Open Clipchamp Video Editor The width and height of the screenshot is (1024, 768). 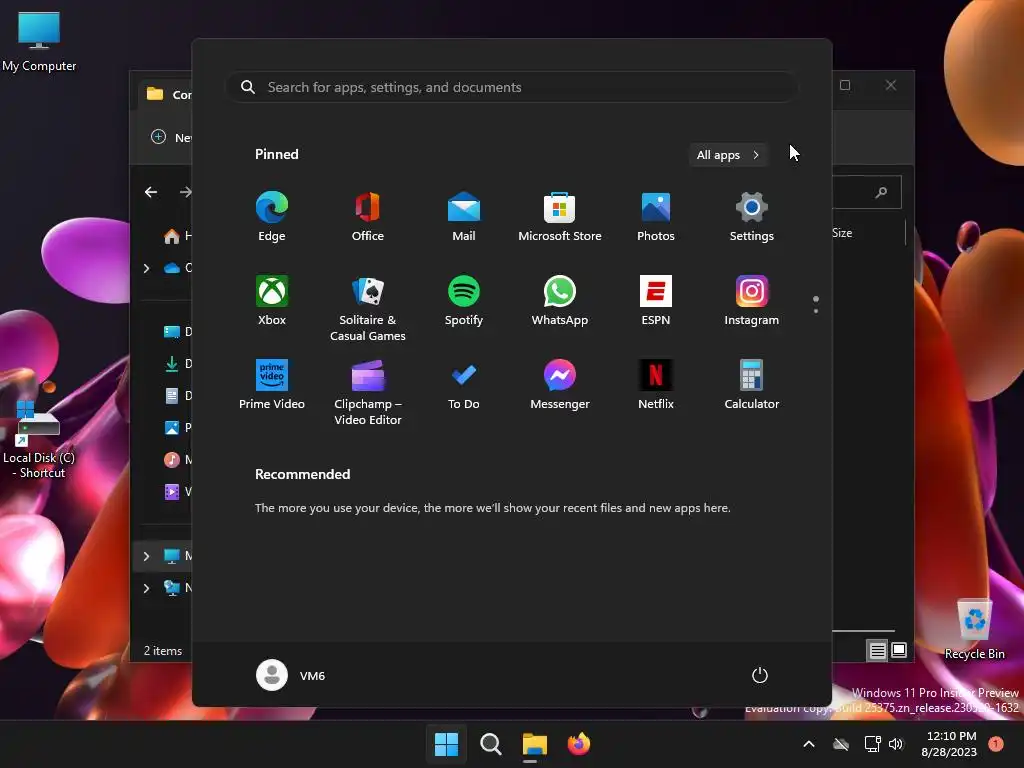pos(368,392)
